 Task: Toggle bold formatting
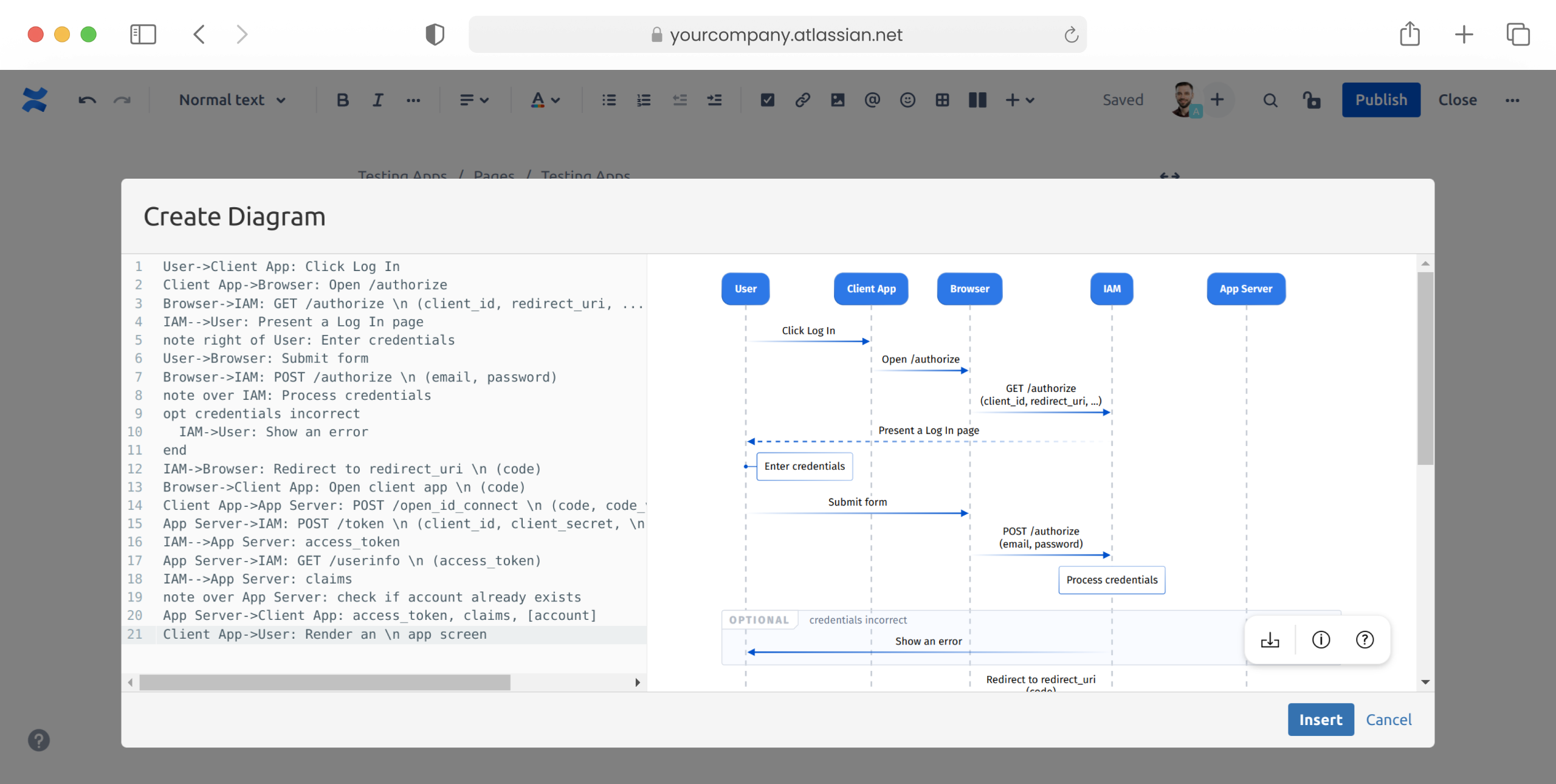pyautogui.click(x=343, y=100)
